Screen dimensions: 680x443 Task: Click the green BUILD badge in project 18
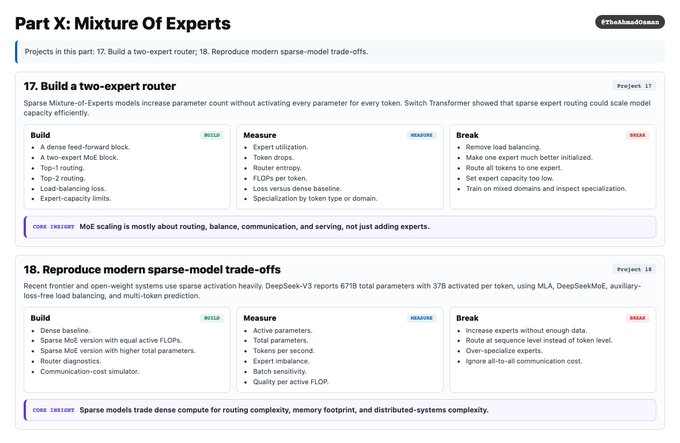pyautogui.click(x=212, y=318)
